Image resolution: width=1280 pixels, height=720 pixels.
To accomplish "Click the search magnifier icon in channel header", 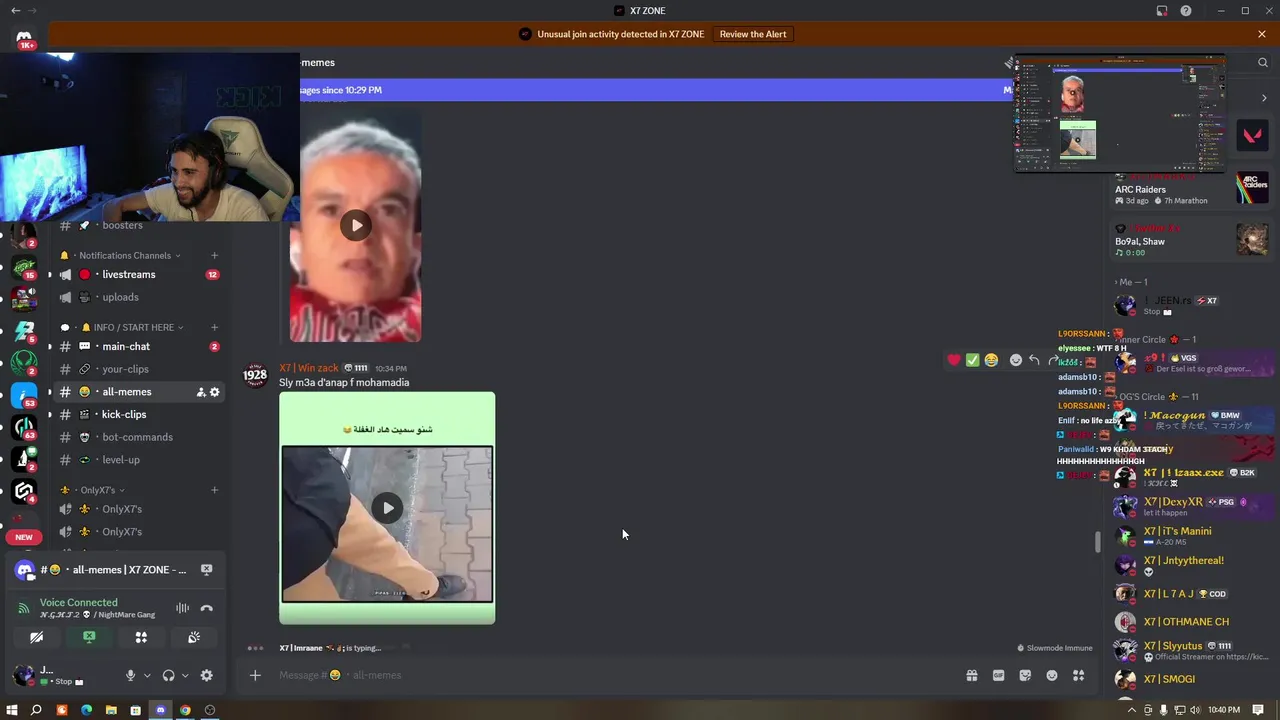I will click(x=1263, y=62).
